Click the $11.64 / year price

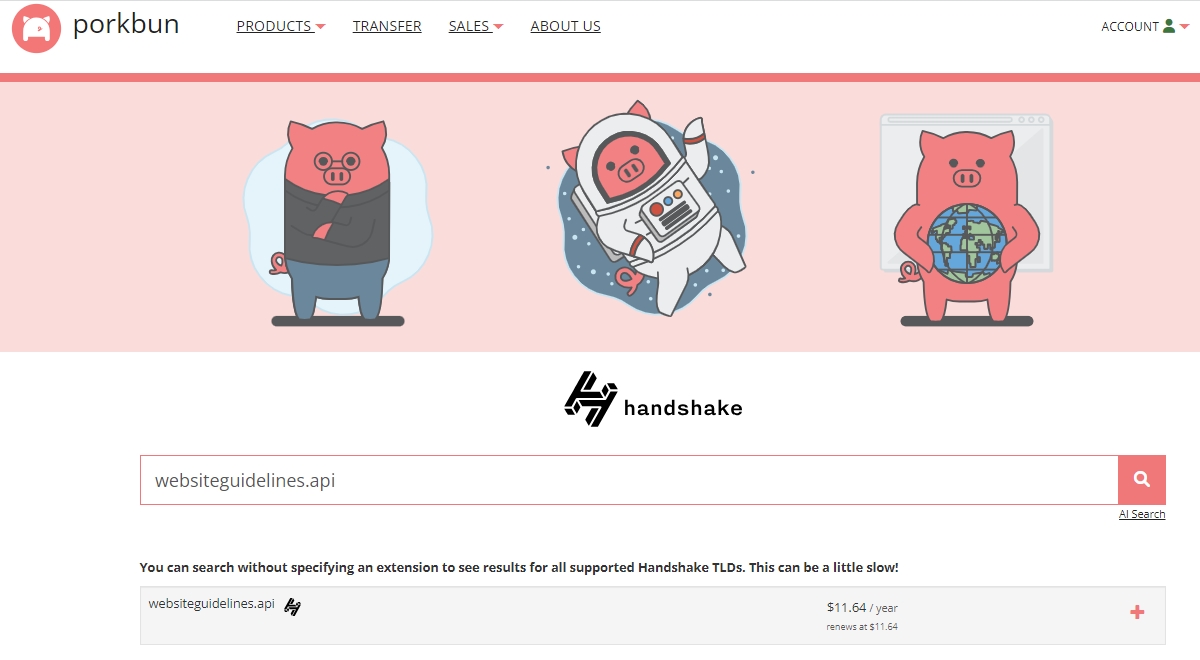point(862,607)
